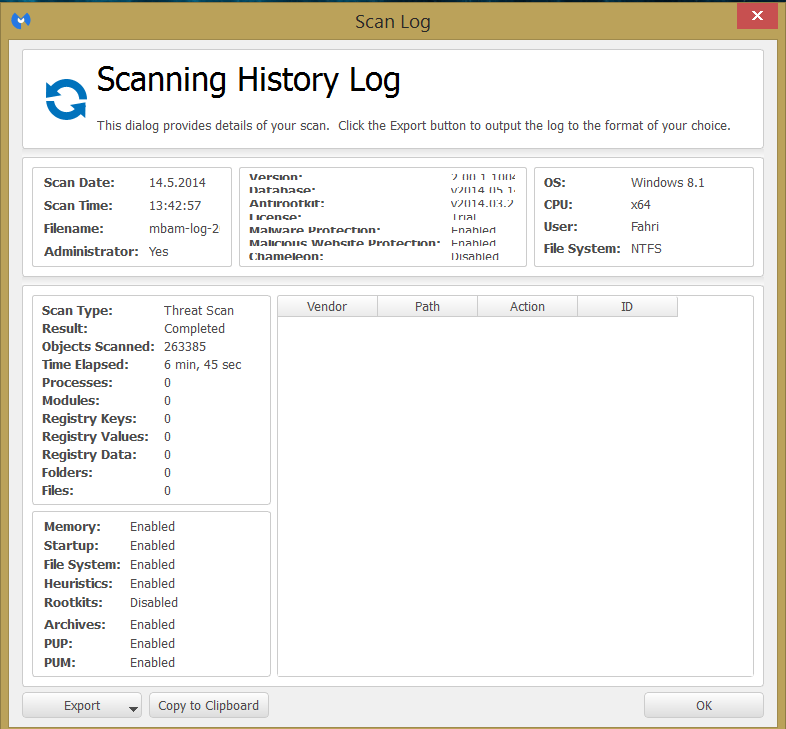786x729 pixels.
Task: Click the File System Enabled value in scan options
Action: (x=152, y=565)
